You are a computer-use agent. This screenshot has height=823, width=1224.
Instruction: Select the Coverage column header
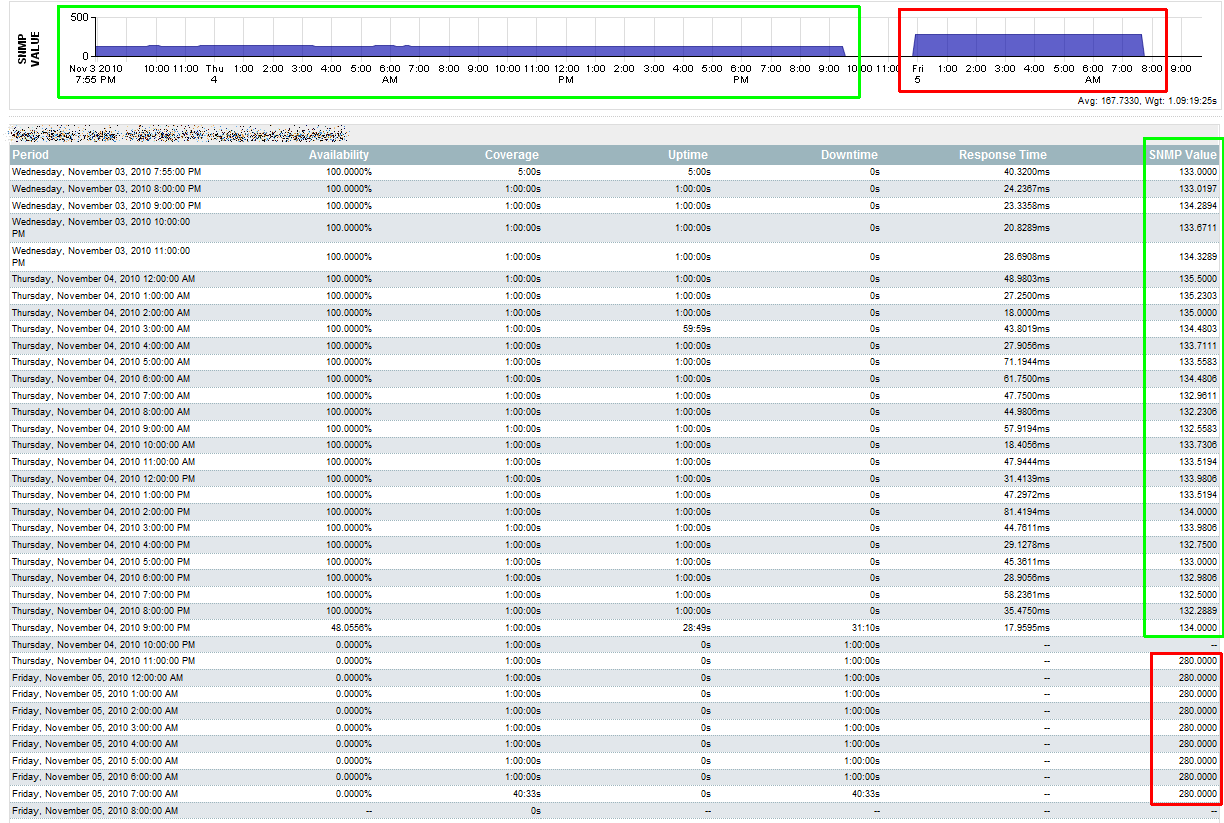point(512,155)
